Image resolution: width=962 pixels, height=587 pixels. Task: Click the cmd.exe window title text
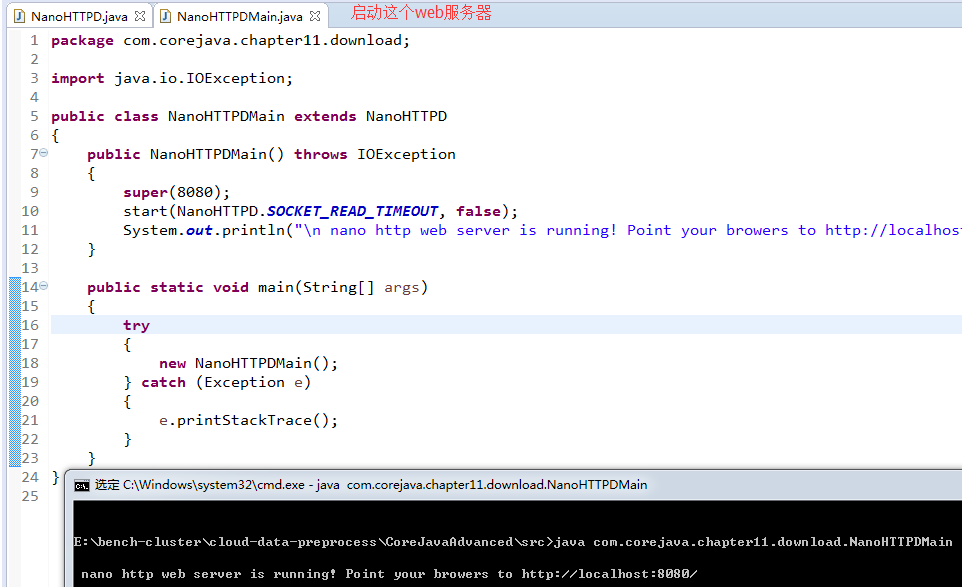pos(371,485)
